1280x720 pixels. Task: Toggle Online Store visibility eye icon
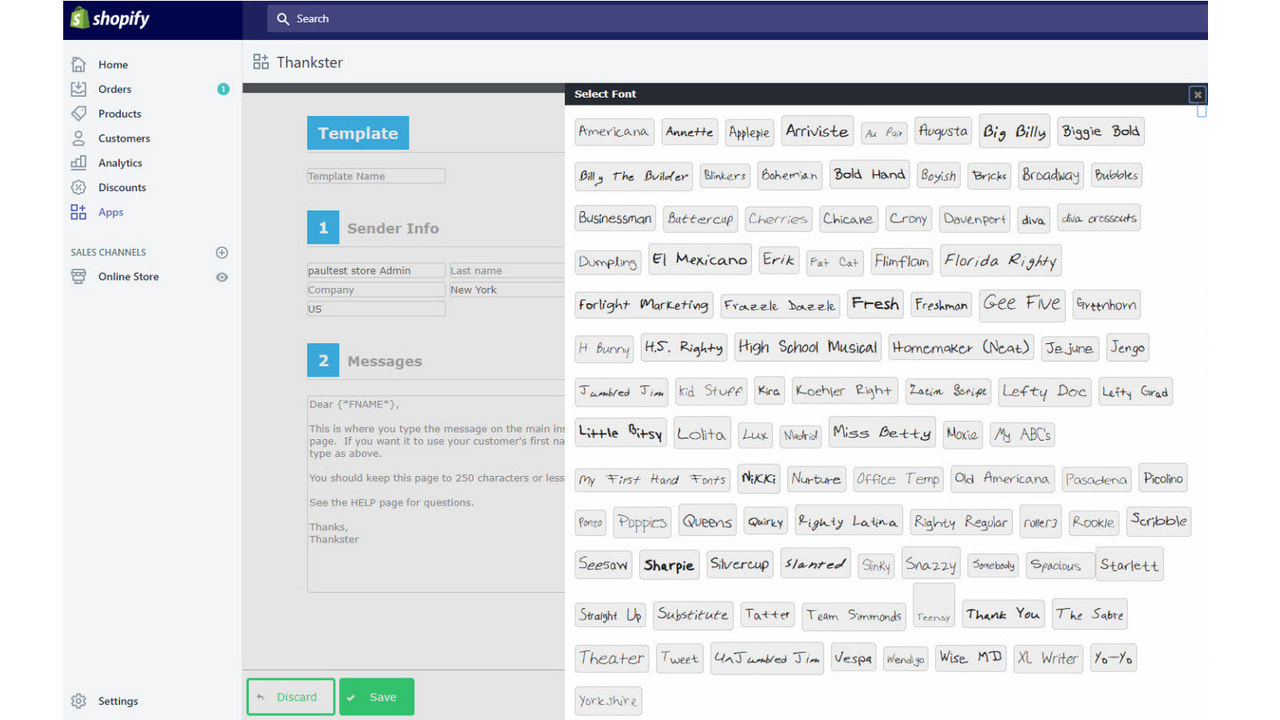(x=221, y=277)
